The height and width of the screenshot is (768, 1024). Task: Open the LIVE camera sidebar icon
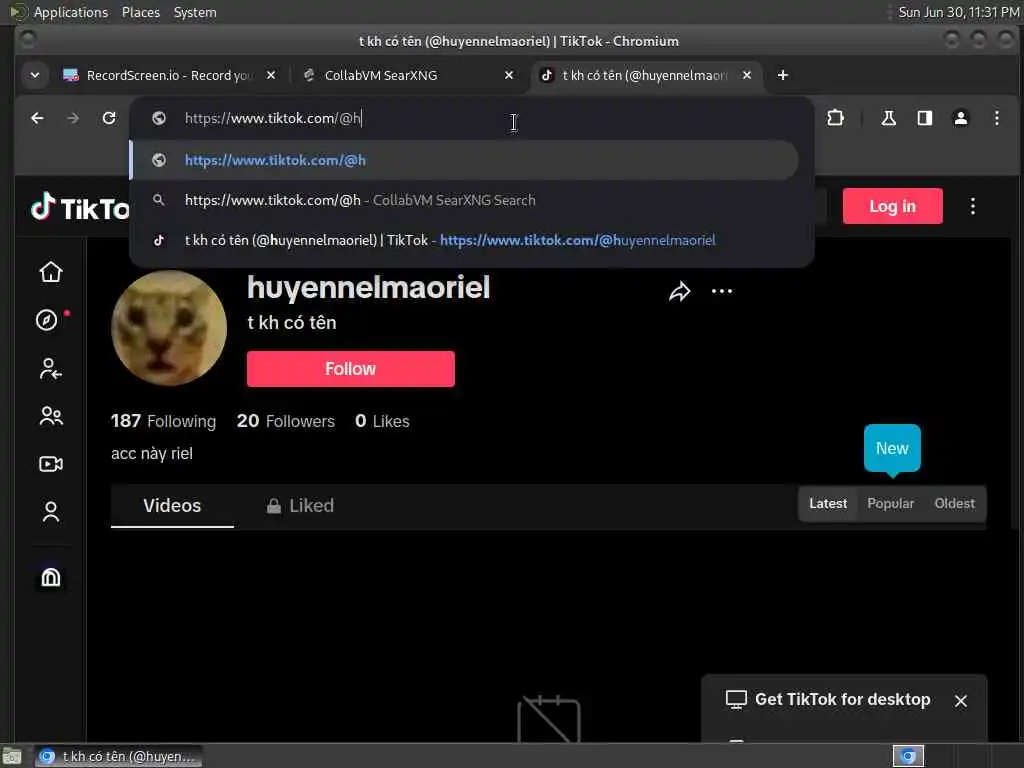(x=50, y=464)
